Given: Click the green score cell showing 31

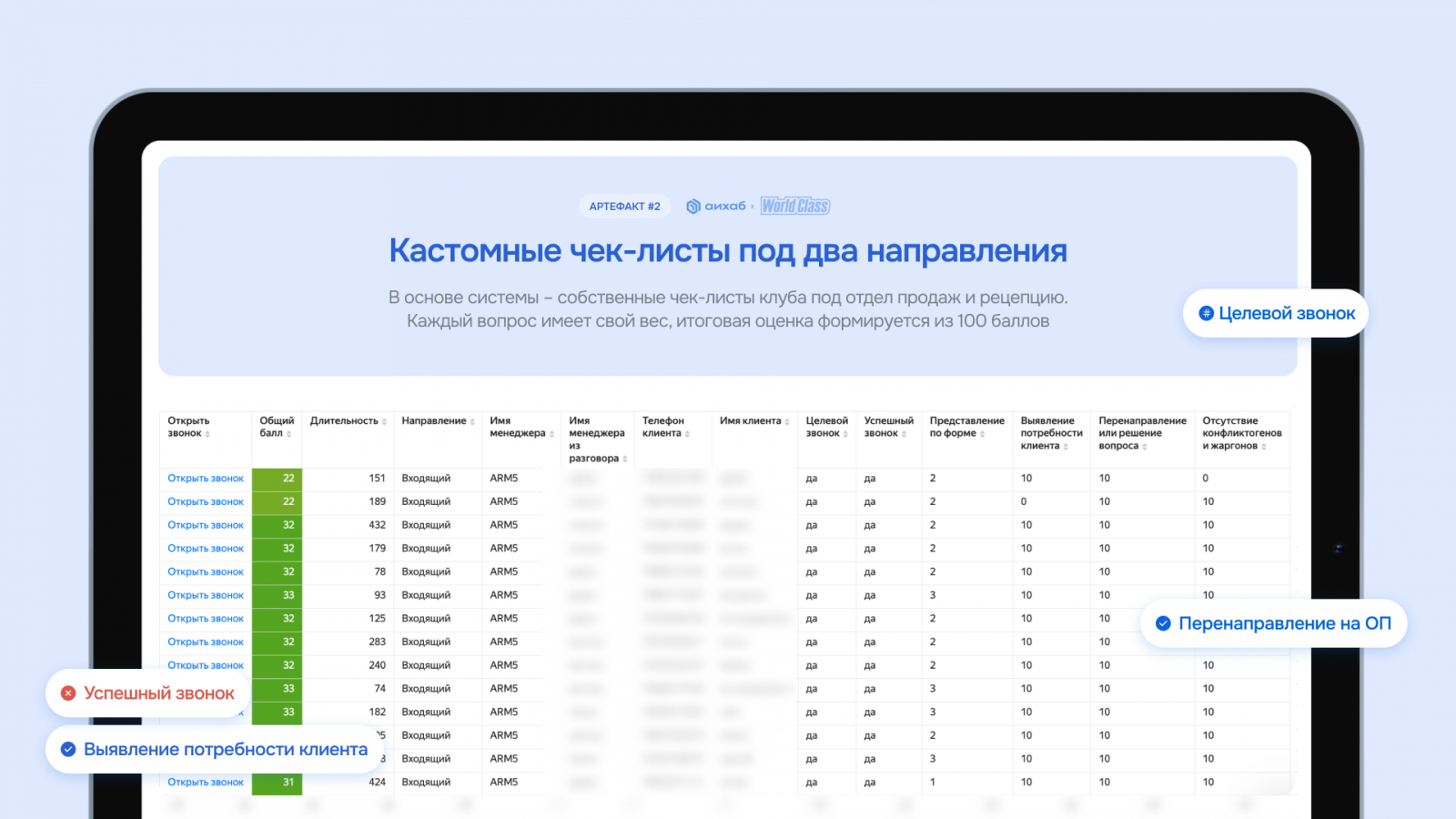Looking at the screenshot, I should (x=277, y=783).
